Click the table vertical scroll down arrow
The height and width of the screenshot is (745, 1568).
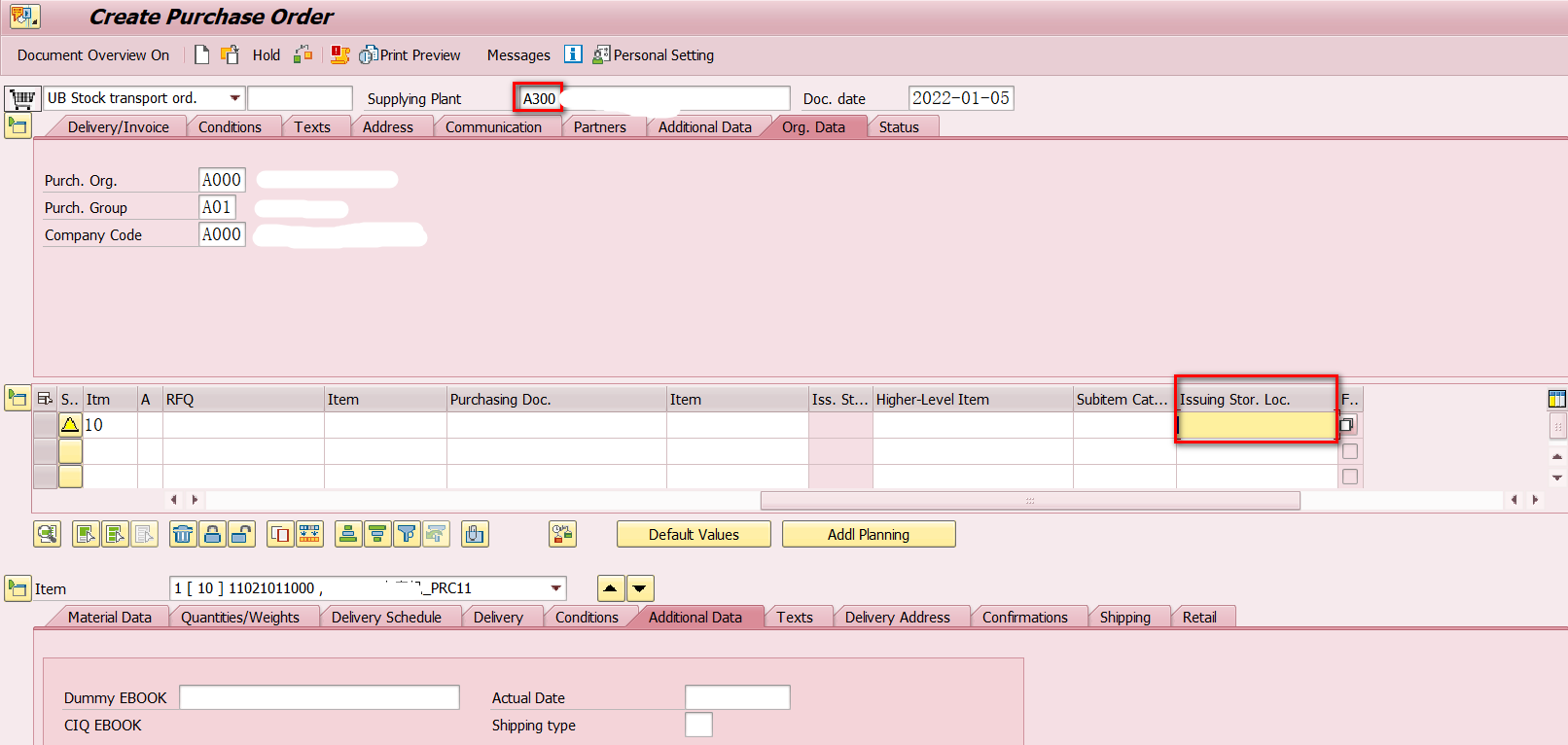click(1557, 478)
